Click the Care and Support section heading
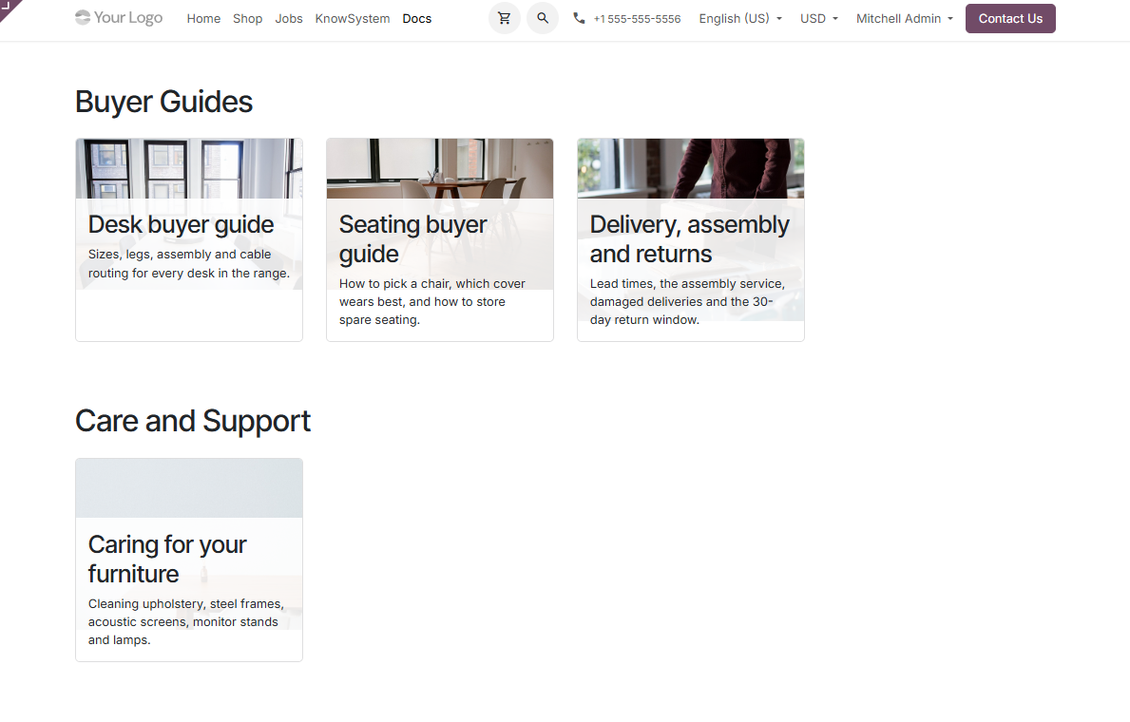 pos(192,422)
